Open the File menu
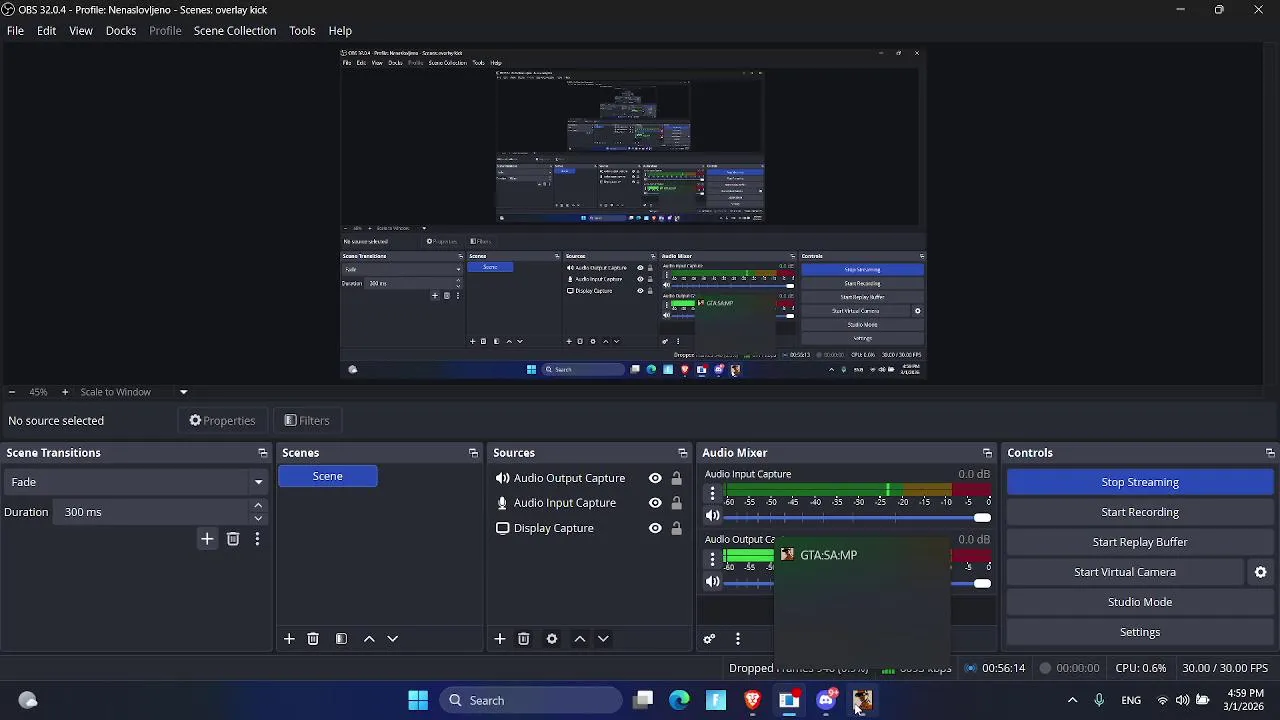This screenshot has width=1280, height=720. point(15,31)
